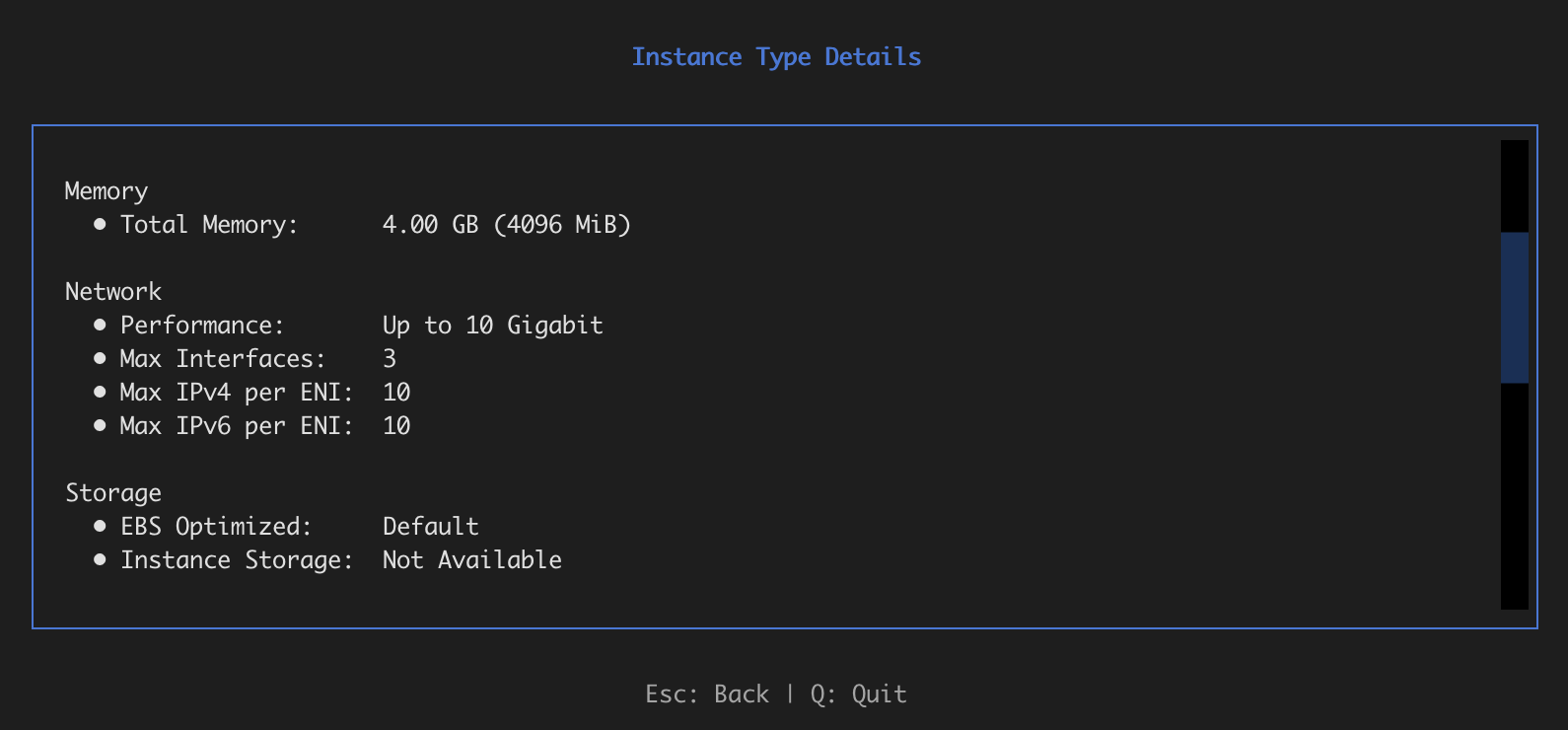This screenshot has height=730, width=1568.
Task: Click the EBS Optimized value 'Default'
Action: point(431,527)
